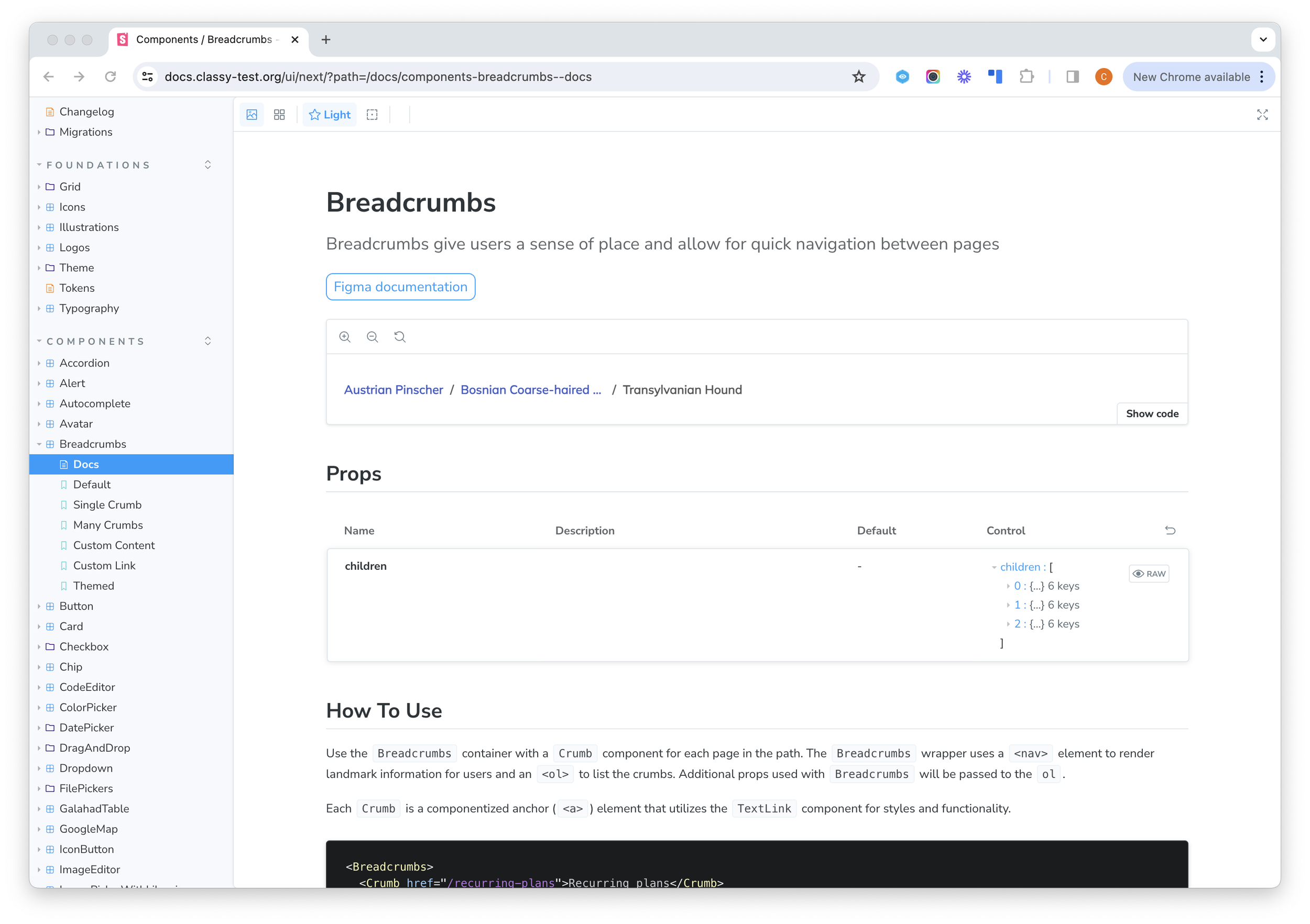The width and height of the screenshot is (1310, 924).
Task: Click the zoom in icon in preview
Action: click(x=345, y=337)
